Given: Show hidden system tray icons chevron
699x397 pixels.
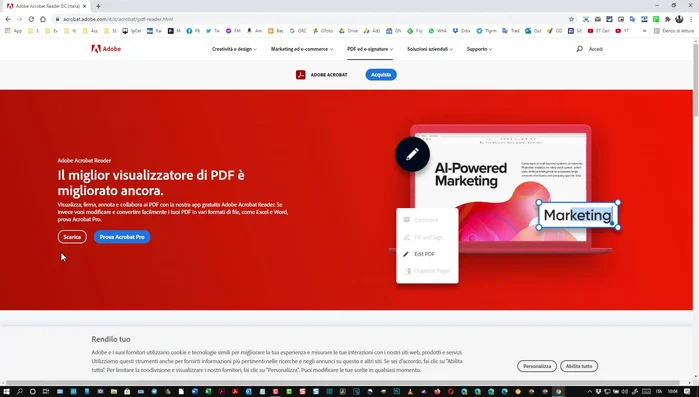Looking at the screenshot, I should pyautogui.click(x=589, y=392).
